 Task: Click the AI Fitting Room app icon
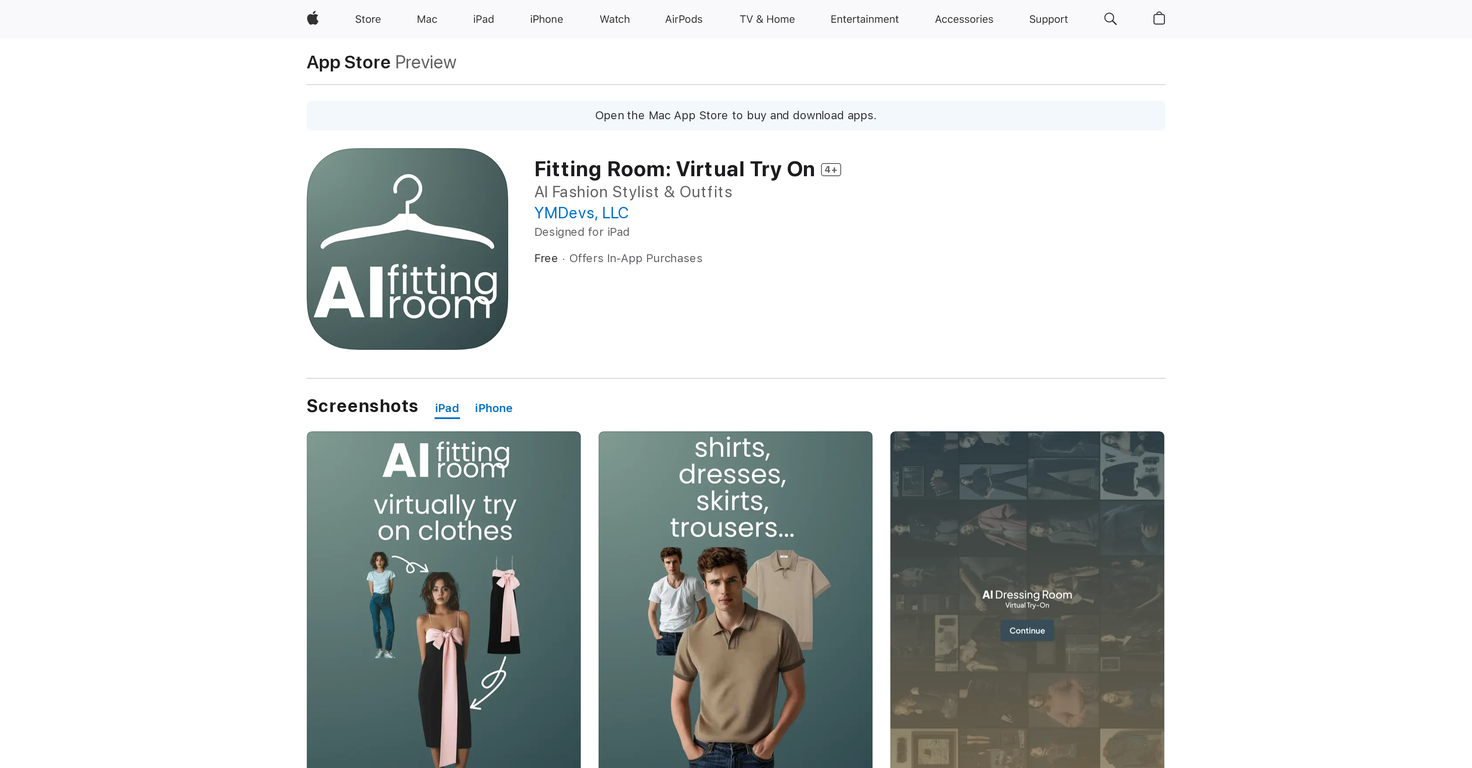407,249
